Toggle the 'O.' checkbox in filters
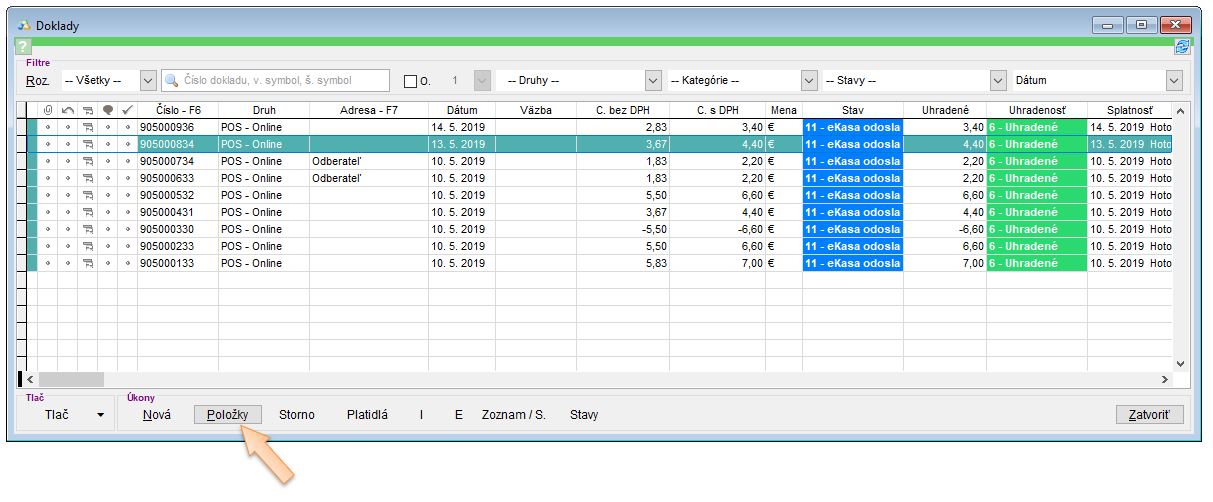Screen dimensions: 1213x502 point(410,81)
